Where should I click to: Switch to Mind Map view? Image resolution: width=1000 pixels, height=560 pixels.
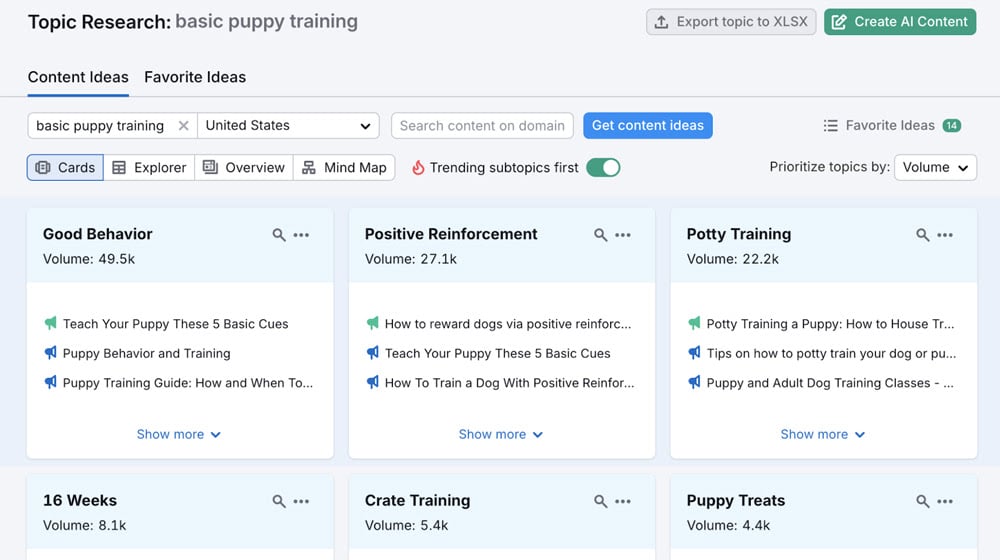pyautogui.click(x=344, y=168)
